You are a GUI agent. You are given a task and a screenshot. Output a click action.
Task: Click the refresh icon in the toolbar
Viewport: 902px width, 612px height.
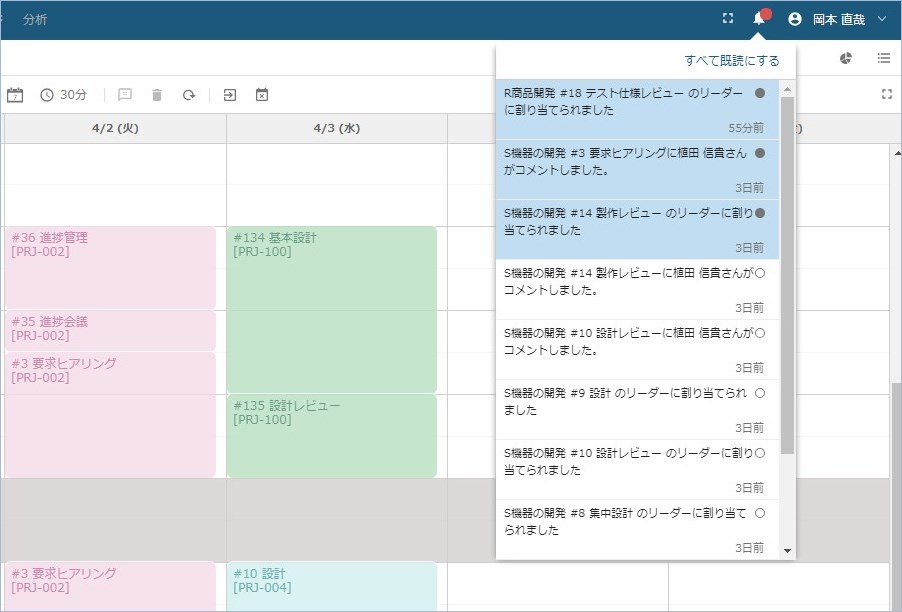188,95
